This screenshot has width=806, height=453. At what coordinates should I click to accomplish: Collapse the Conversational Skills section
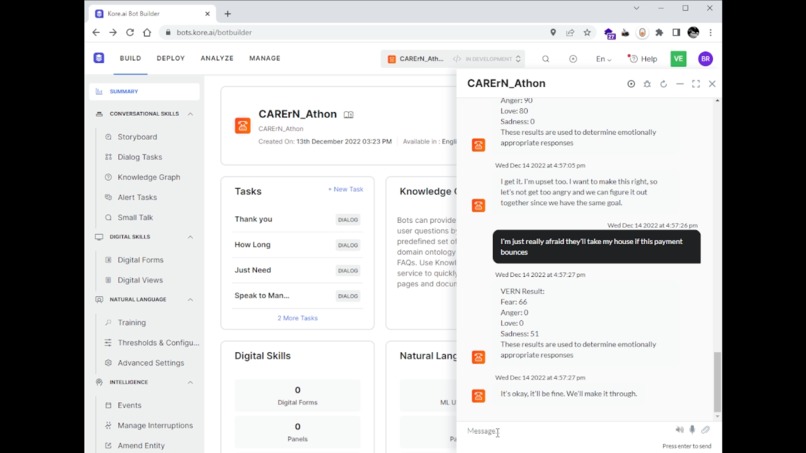click(190, 114)
